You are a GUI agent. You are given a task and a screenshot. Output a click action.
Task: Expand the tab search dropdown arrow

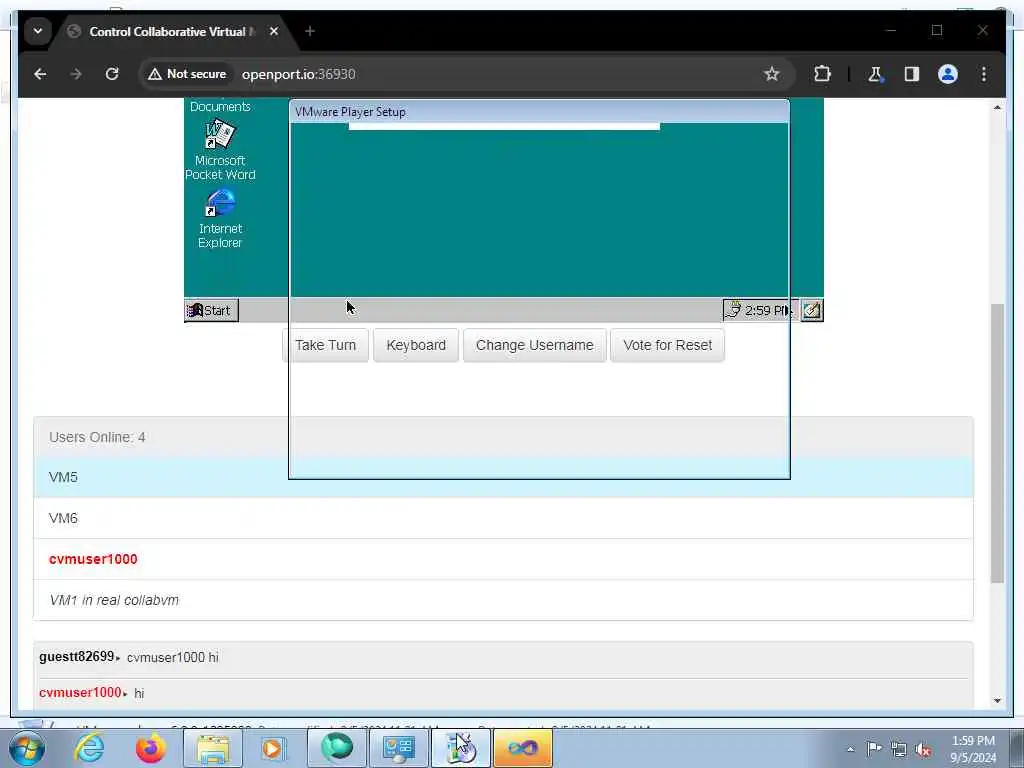click(38, 31)
